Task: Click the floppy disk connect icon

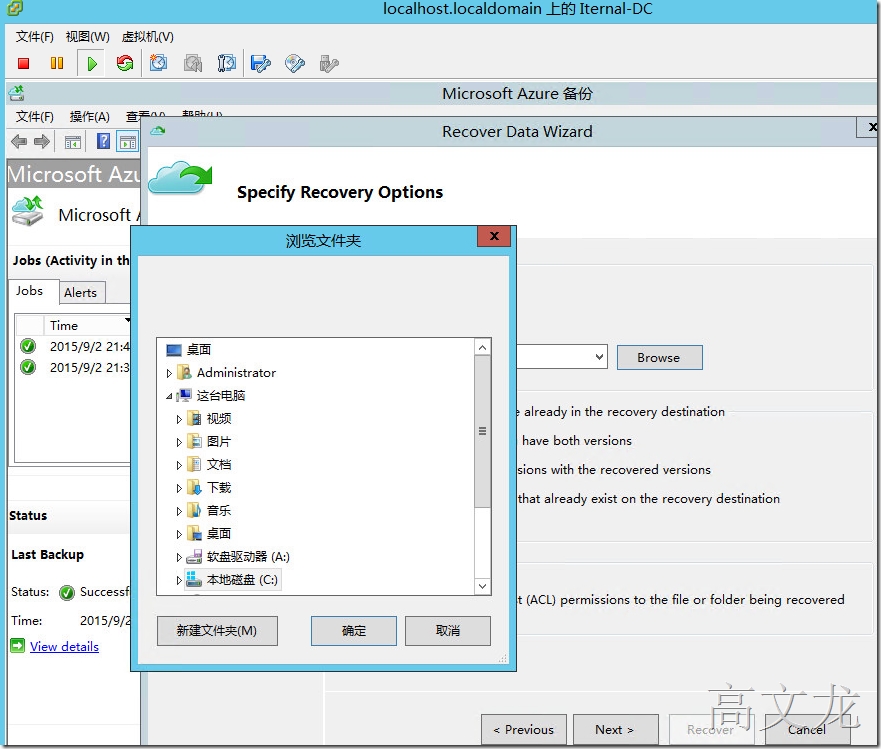Action: click(261, 63)
